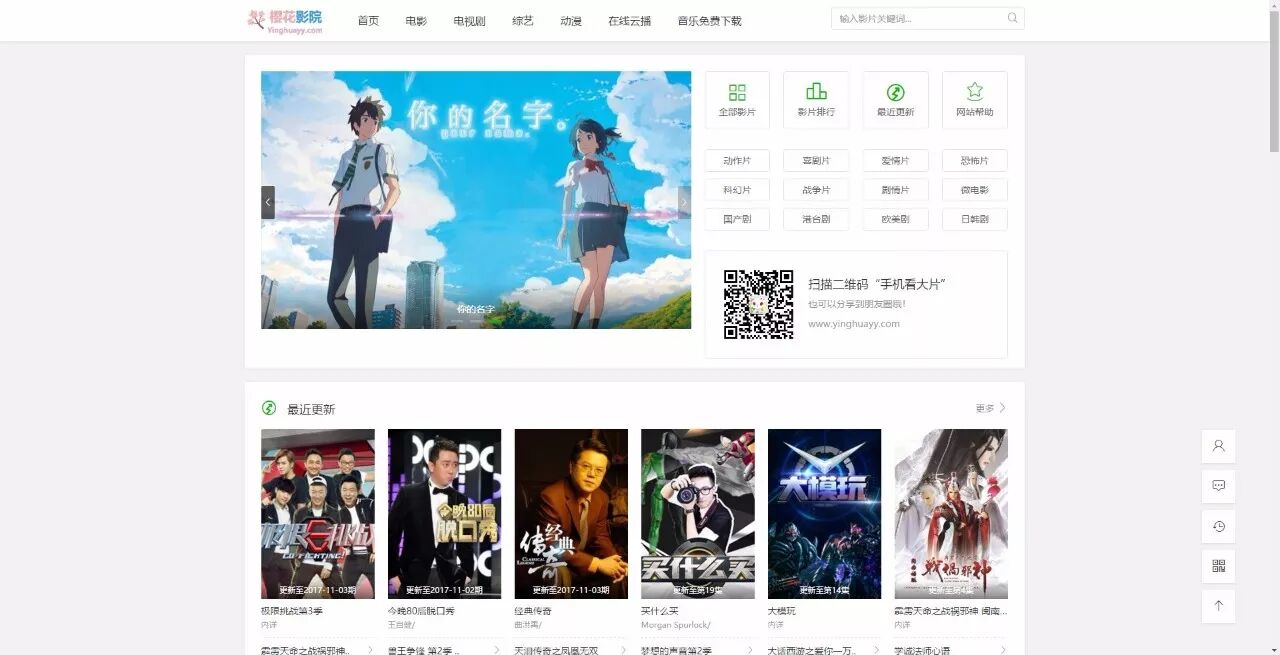Select 日韩剧 category button

[x=975, y=219]
